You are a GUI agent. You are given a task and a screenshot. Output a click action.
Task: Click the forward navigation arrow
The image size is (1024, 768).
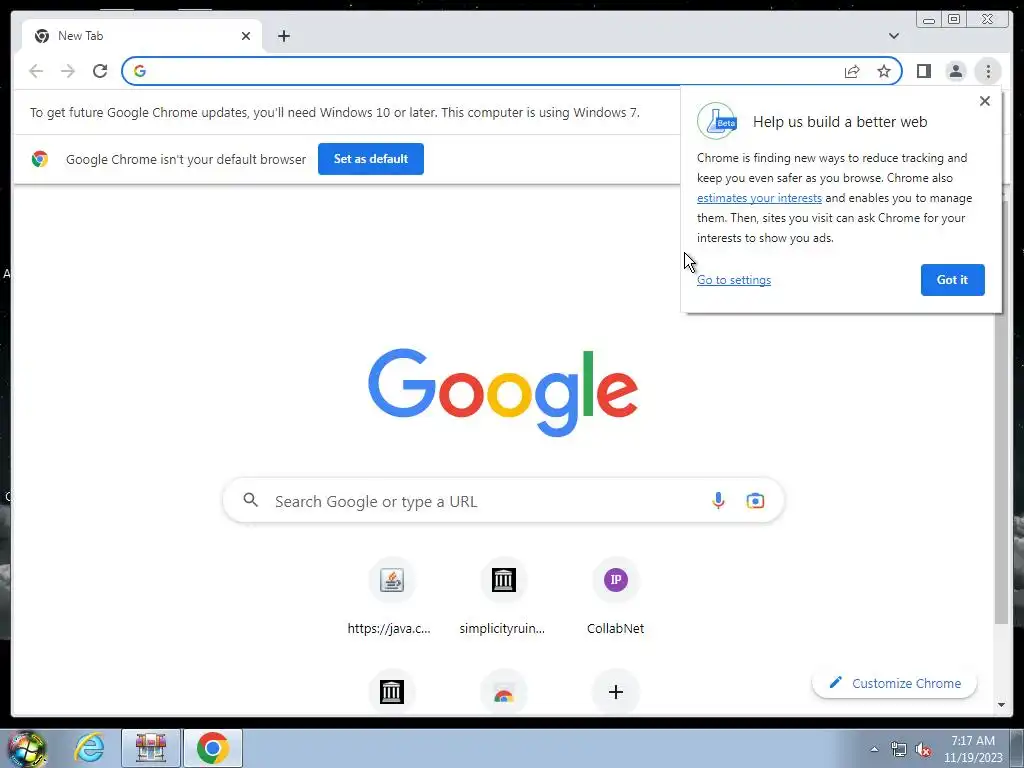tap(68, 71)
